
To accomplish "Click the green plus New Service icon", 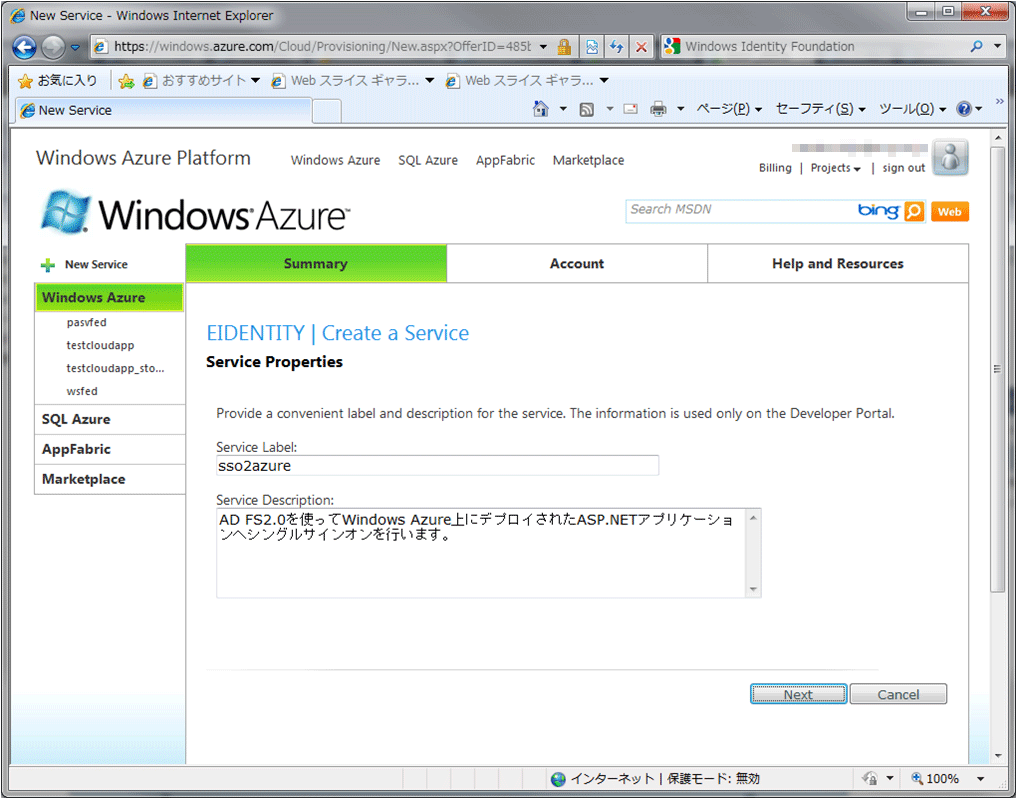I will (47, 265).
